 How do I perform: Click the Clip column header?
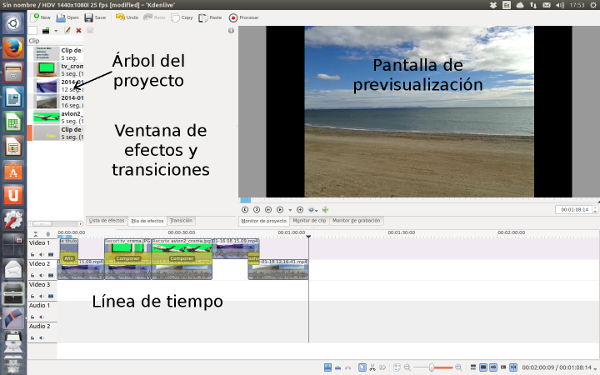pos(55,41)
